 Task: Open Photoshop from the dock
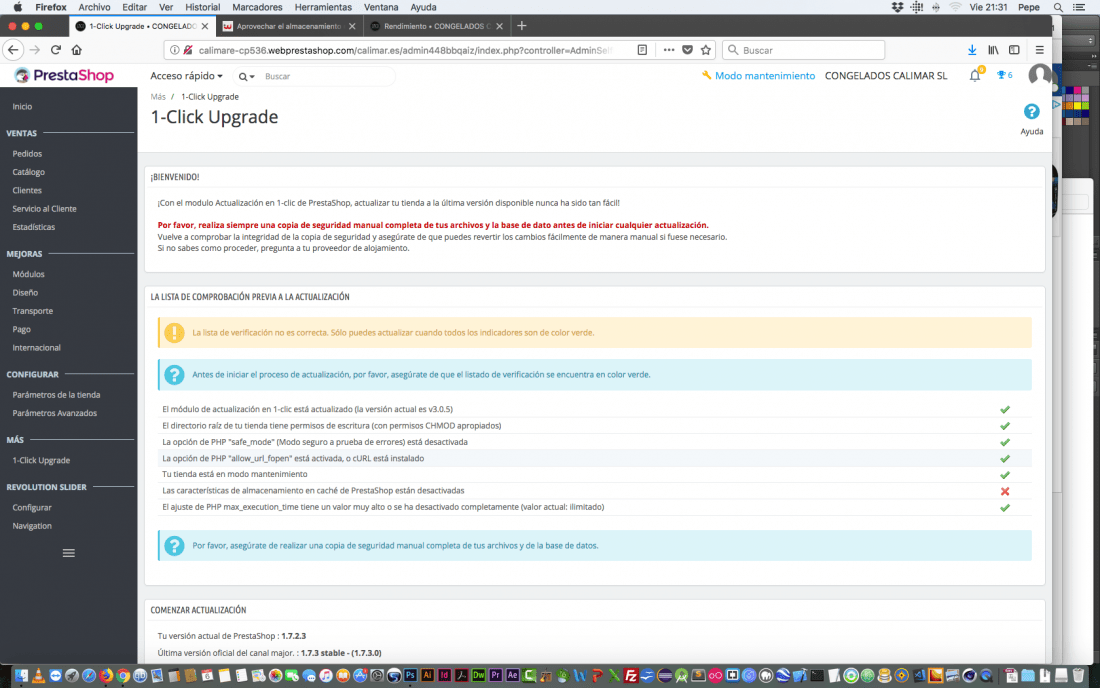(410, 675)
